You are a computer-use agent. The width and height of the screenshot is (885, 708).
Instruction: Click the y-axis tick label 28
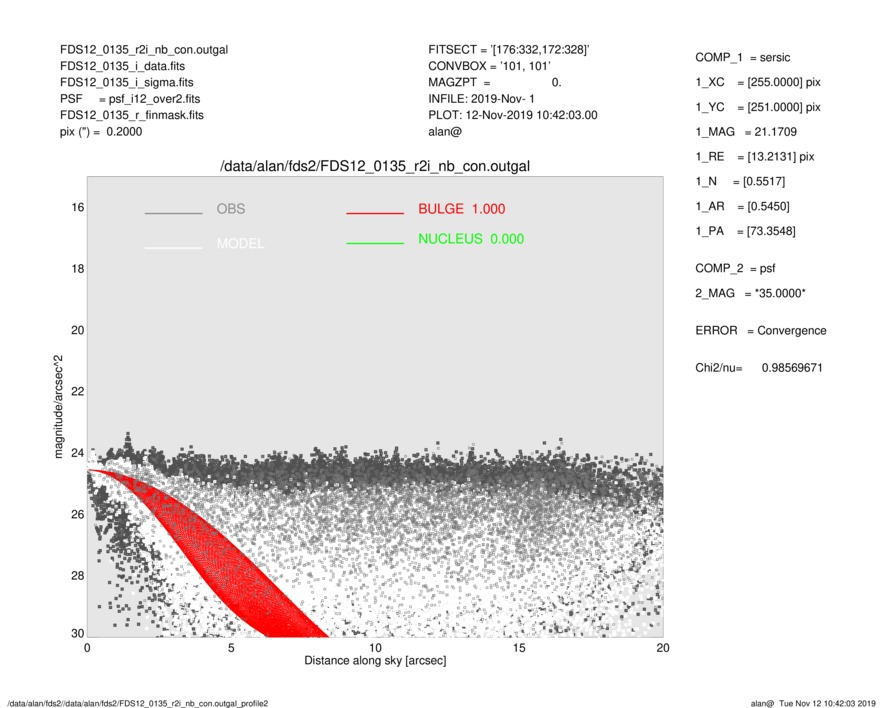(x=78, y=575)
